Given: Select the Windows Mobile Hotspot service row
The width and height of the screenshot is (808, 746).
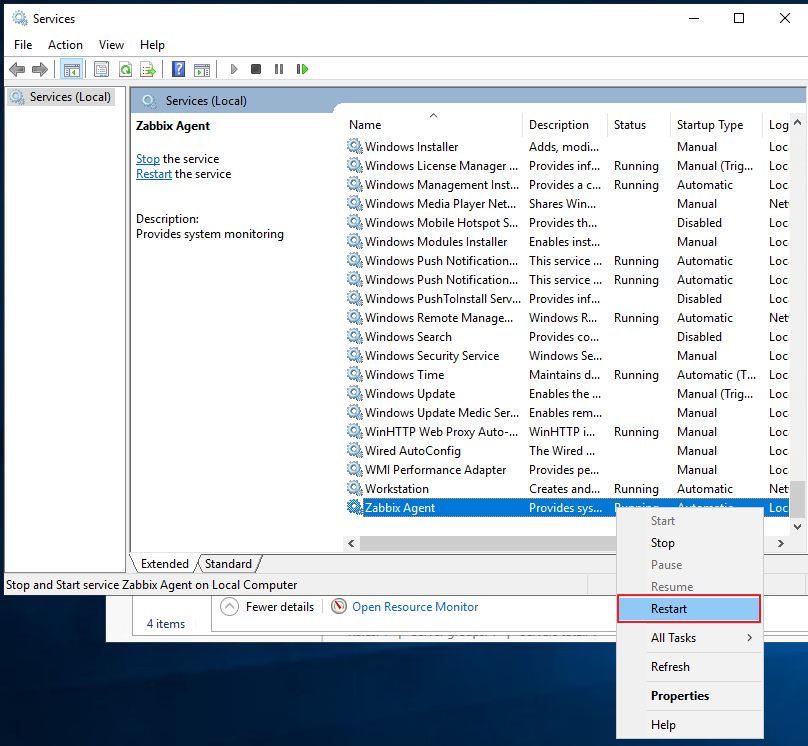Looking at the screenshot, I should pos(567,223).
